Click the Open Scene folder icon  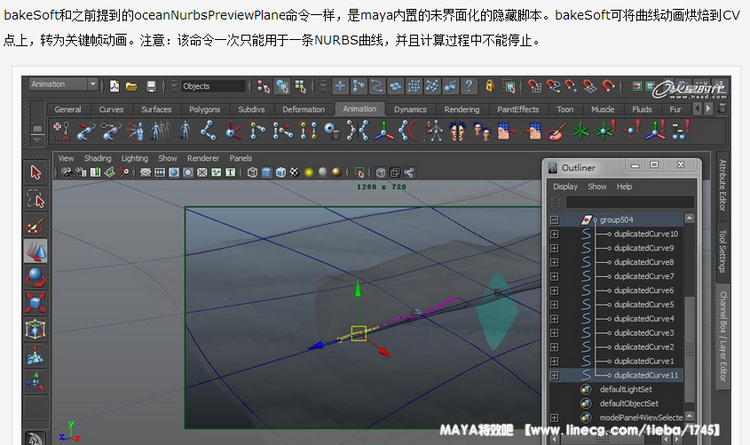pos(132,86)
